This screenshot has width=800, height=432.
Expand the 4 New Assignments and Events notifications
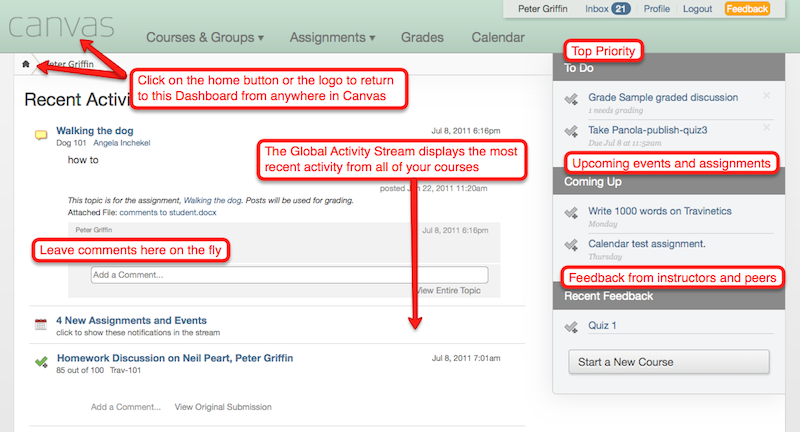pos(131,320)
